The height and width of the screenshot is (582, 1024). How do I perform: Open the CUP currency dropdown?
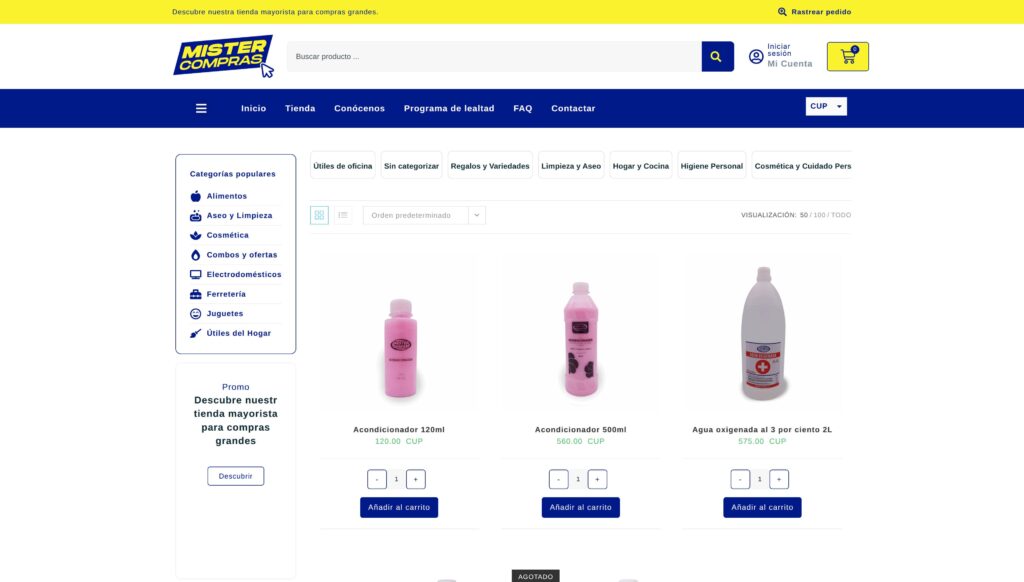(x=826, y=106)
